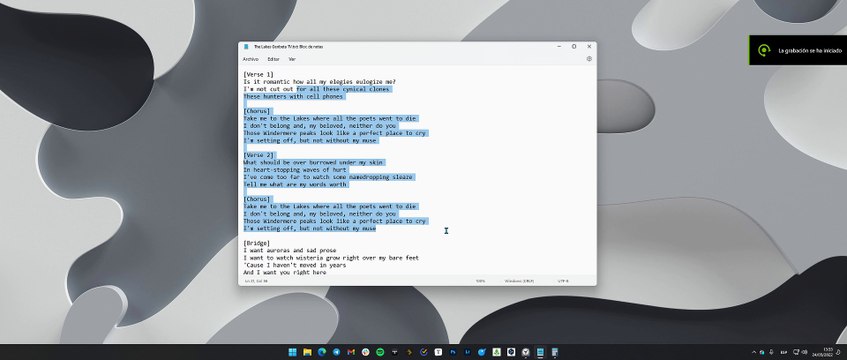The height and width of the screenshot is (360, 847).
Task: Show hidden system tray icons
Action: [754, 352]
